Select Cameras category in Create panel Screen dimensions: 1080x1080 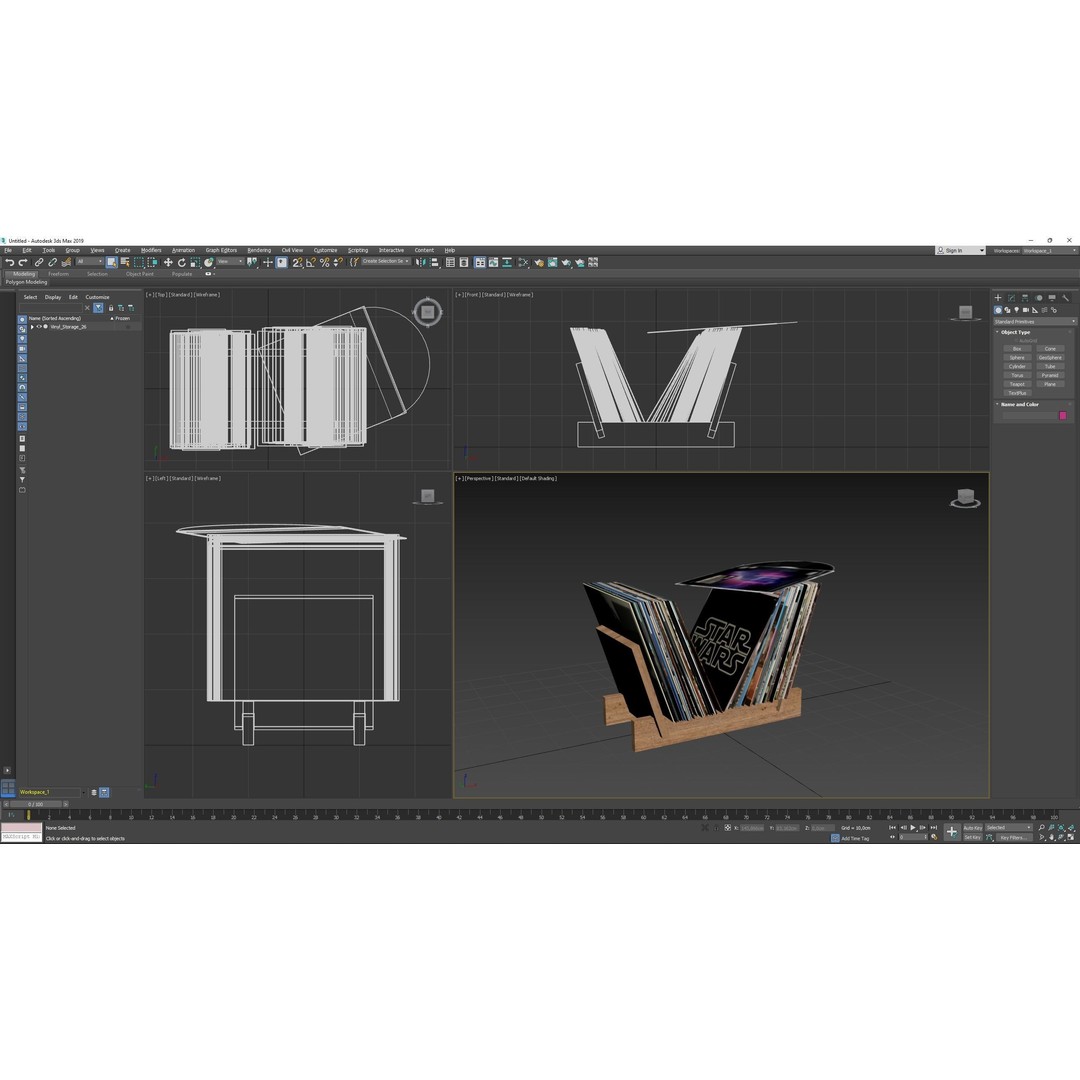point(1026,310)
